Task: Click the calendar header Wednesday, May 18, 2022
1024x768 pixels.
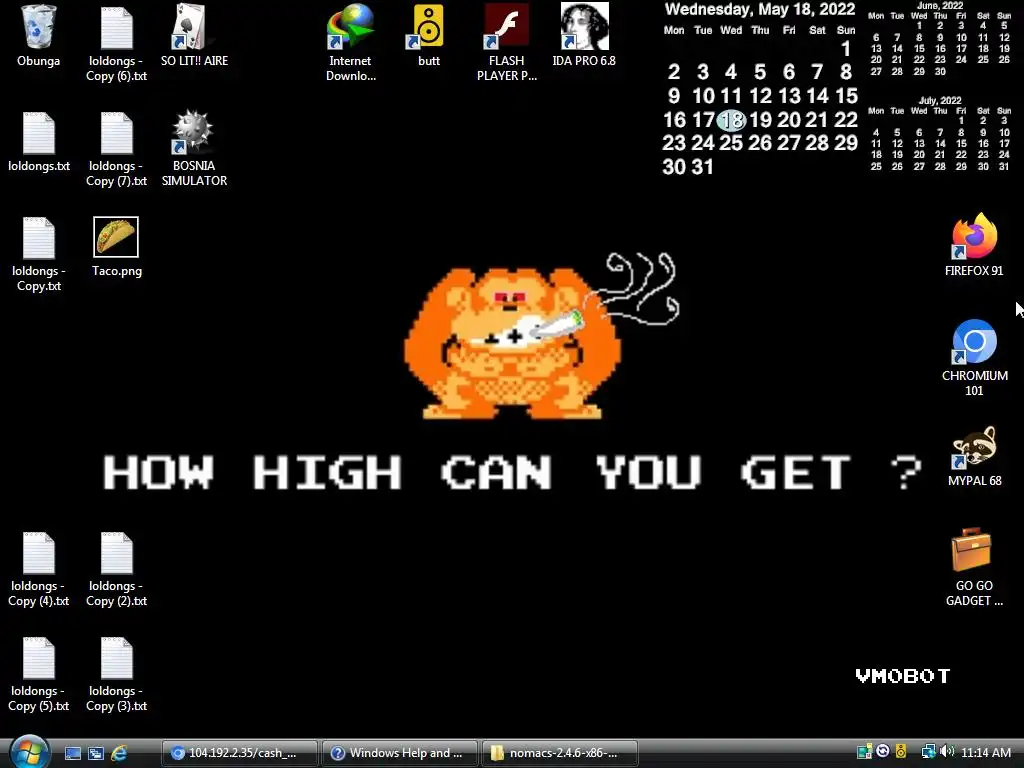Action: point(760,9)
